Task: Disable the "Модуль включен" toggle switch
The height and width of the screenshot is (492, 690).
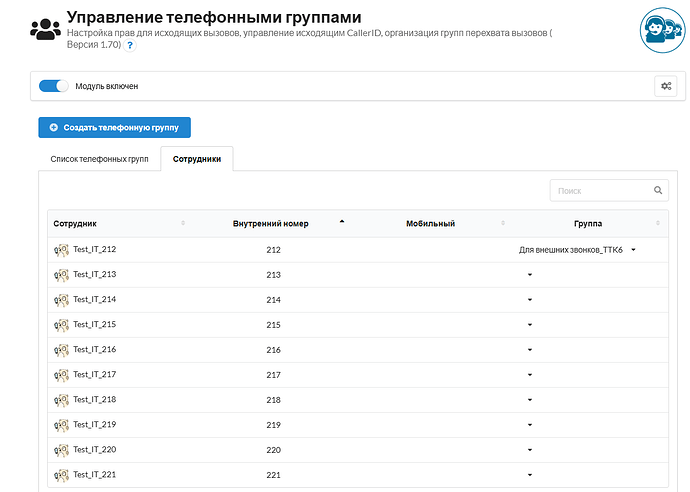Action: (x=53, y=86)
